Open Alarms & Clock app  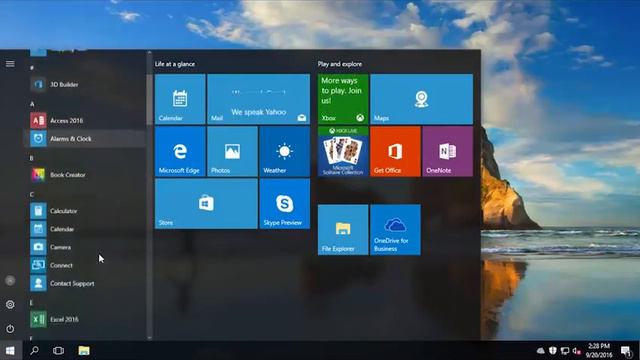[85, 139]
